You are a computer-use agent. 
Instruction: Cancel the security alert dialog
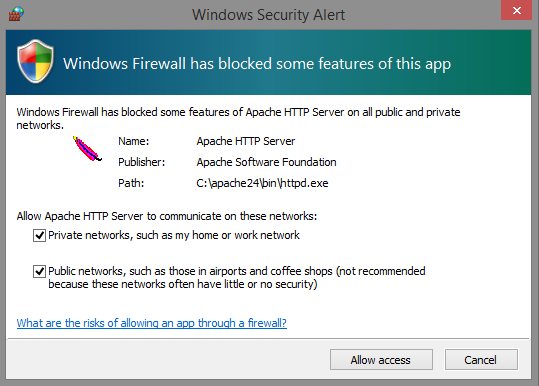[x=481, y=360]
